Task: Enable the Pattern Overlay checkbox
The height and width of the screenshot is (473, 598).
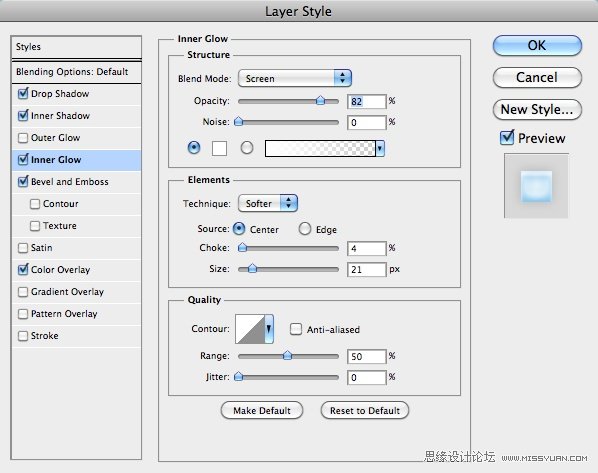Action: click(x=23, y=314)
